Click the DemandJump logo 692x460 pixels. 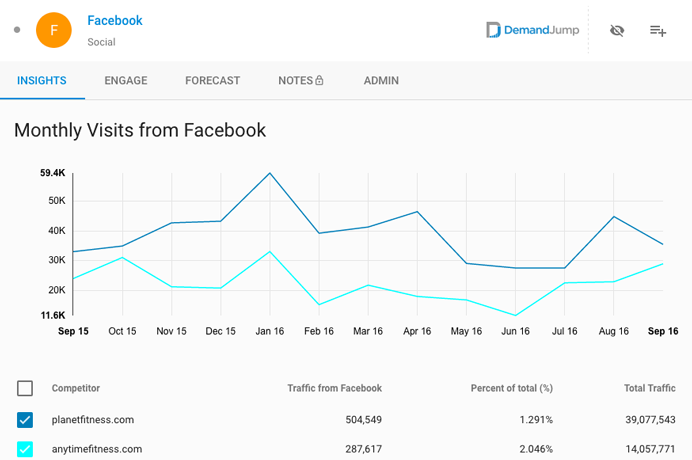pos(532,30)
